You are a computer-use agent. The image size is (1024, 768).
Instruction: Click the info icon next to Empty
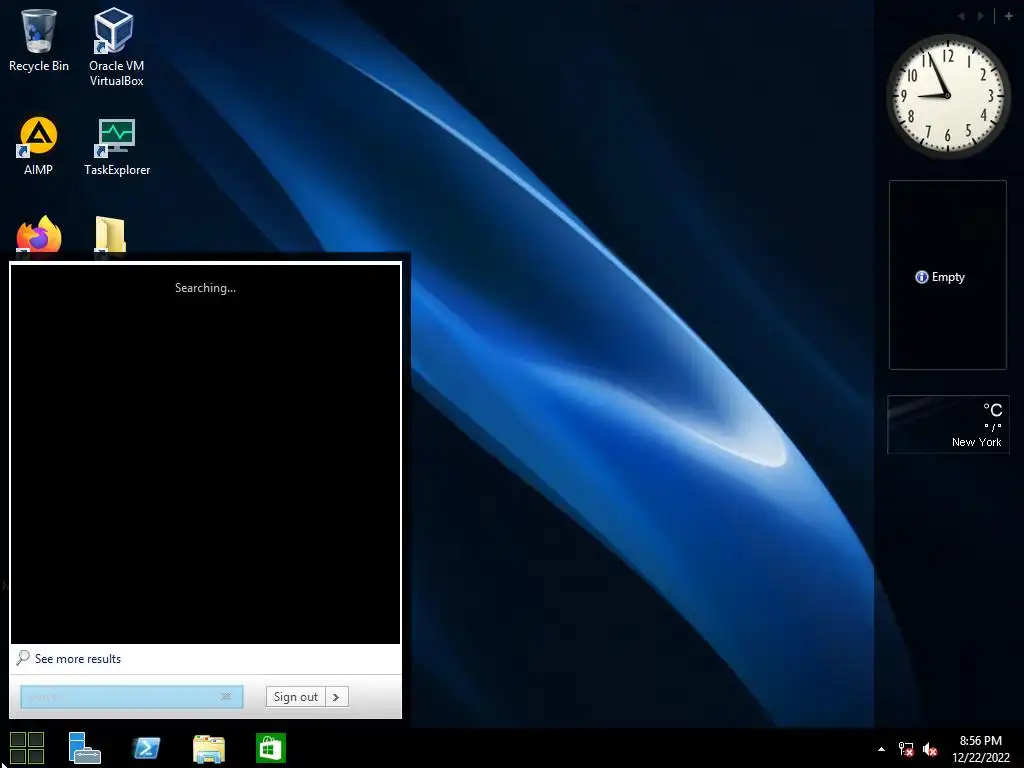pyautogui.click(x=921, y=277)
